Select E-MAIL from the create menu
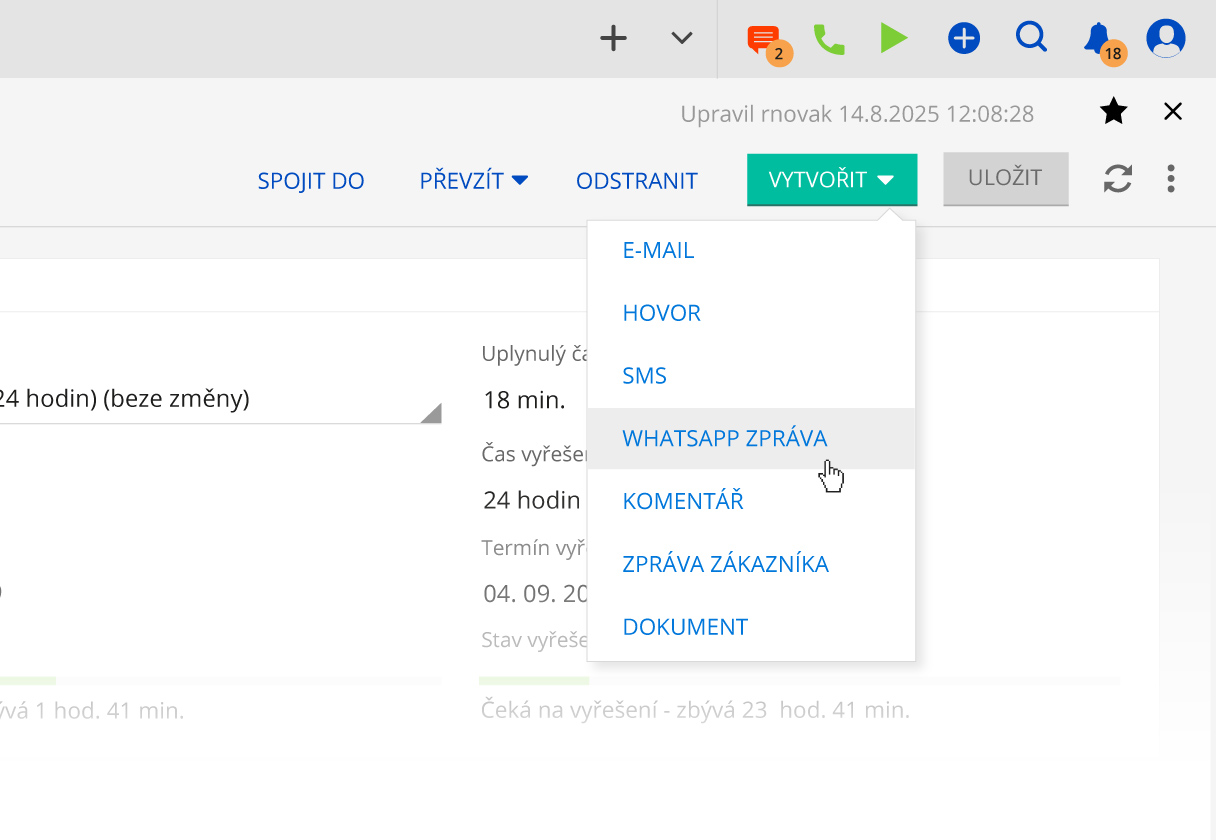Image resolution: width=1216 pixels, height=840 pixels. click(x=658, y=250)
